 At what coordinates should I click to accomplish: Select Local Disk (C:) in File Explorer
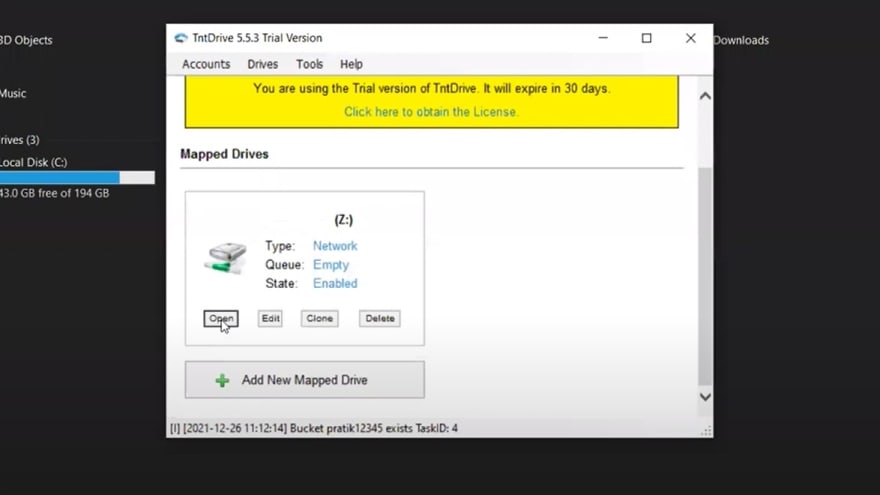pos(34,162)
